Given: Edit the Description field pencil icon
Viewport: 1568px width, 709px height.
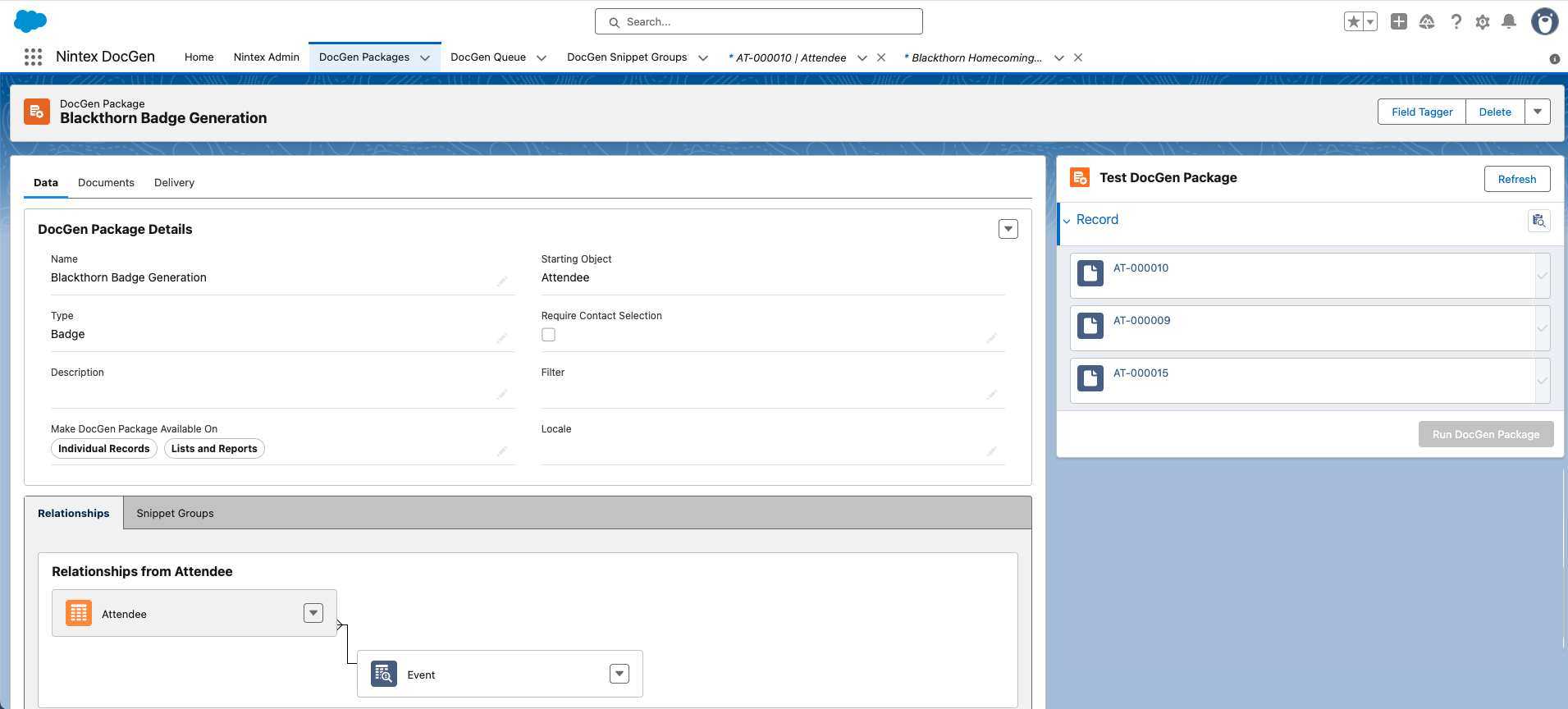Looking at the screenshot, I should pyautogui.click(x=502, y=395).
